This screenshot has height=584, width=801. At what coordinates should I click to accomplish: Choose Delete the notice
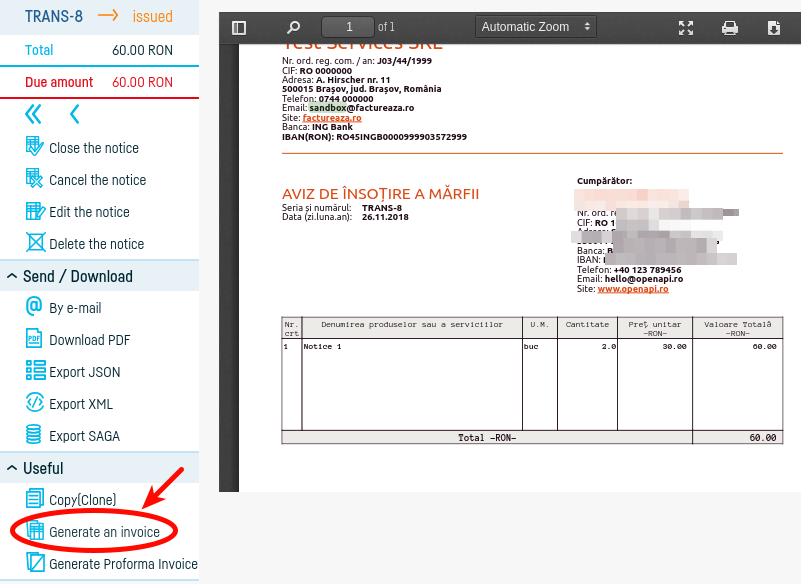[96, 244]
